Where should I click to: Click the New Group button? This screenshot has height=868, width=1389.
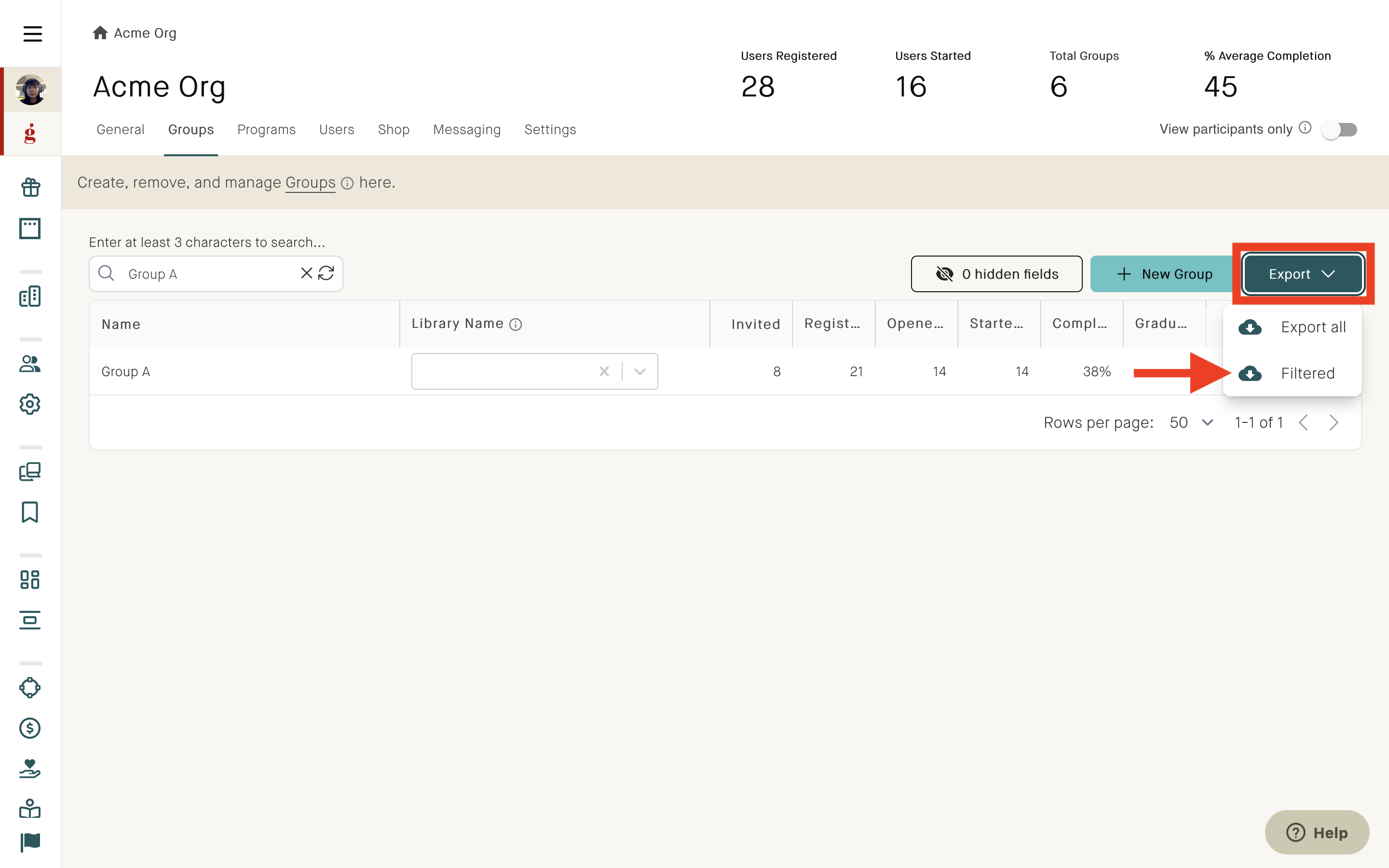1164,274
